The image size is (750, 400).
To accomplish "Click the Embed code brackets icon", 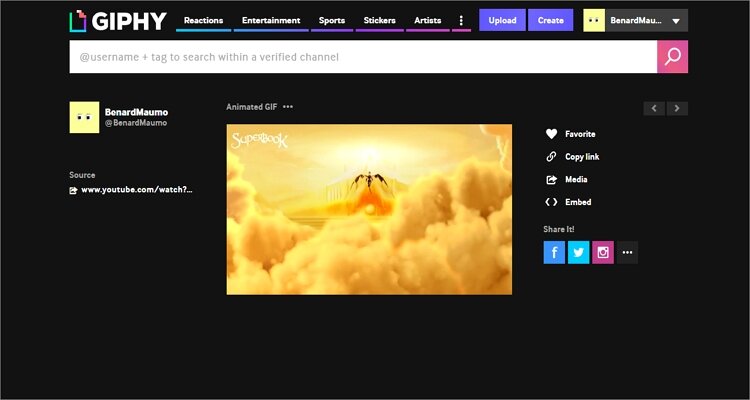I will click(x=551, y=202).
